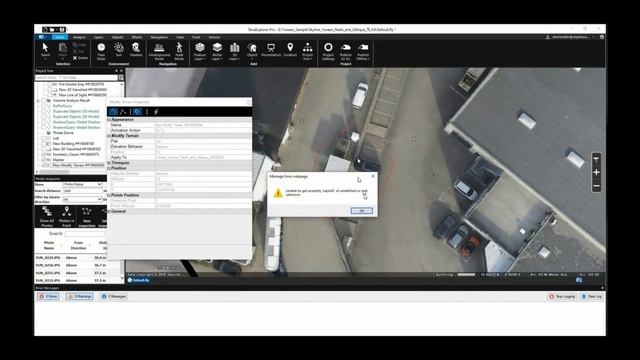Toggle checkbox for Volume Analysis Result
The image size is (640, 360).
click(x=44, y=100)
